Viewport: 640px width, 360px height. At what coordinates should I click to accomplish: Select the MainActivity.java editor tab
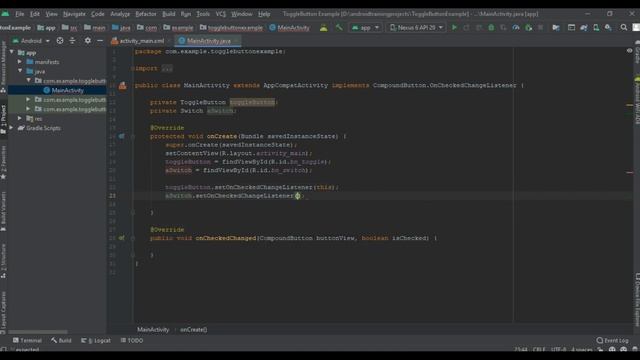(208, 41)
